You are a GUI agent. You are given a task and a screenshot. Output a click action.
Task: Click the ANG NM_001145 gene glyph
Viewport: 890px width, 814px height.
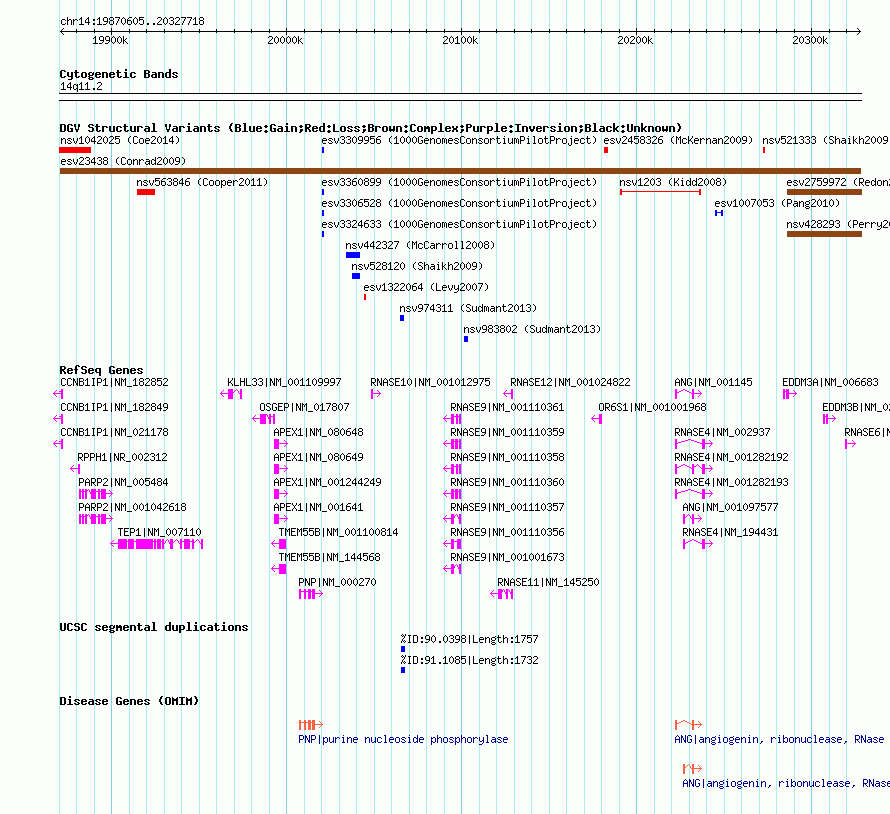point(688,394)
